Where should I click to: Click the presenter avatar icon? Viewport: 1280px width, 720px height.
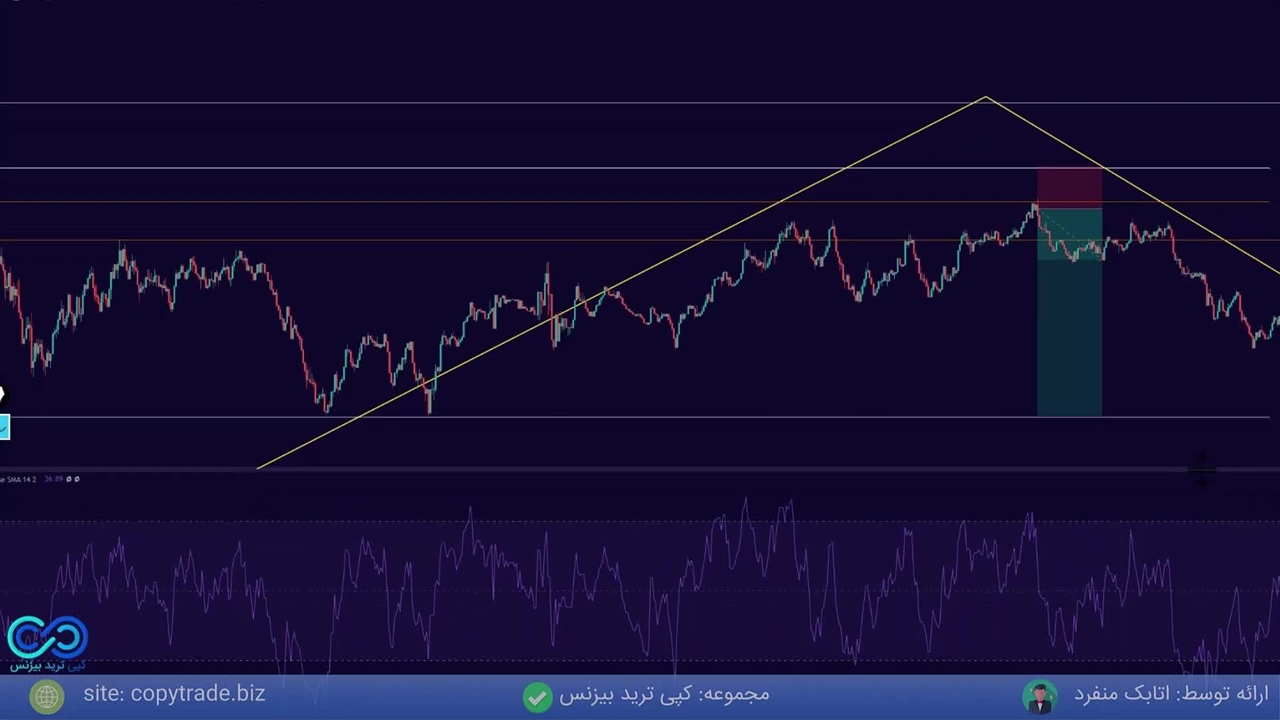coord(1040,696)
